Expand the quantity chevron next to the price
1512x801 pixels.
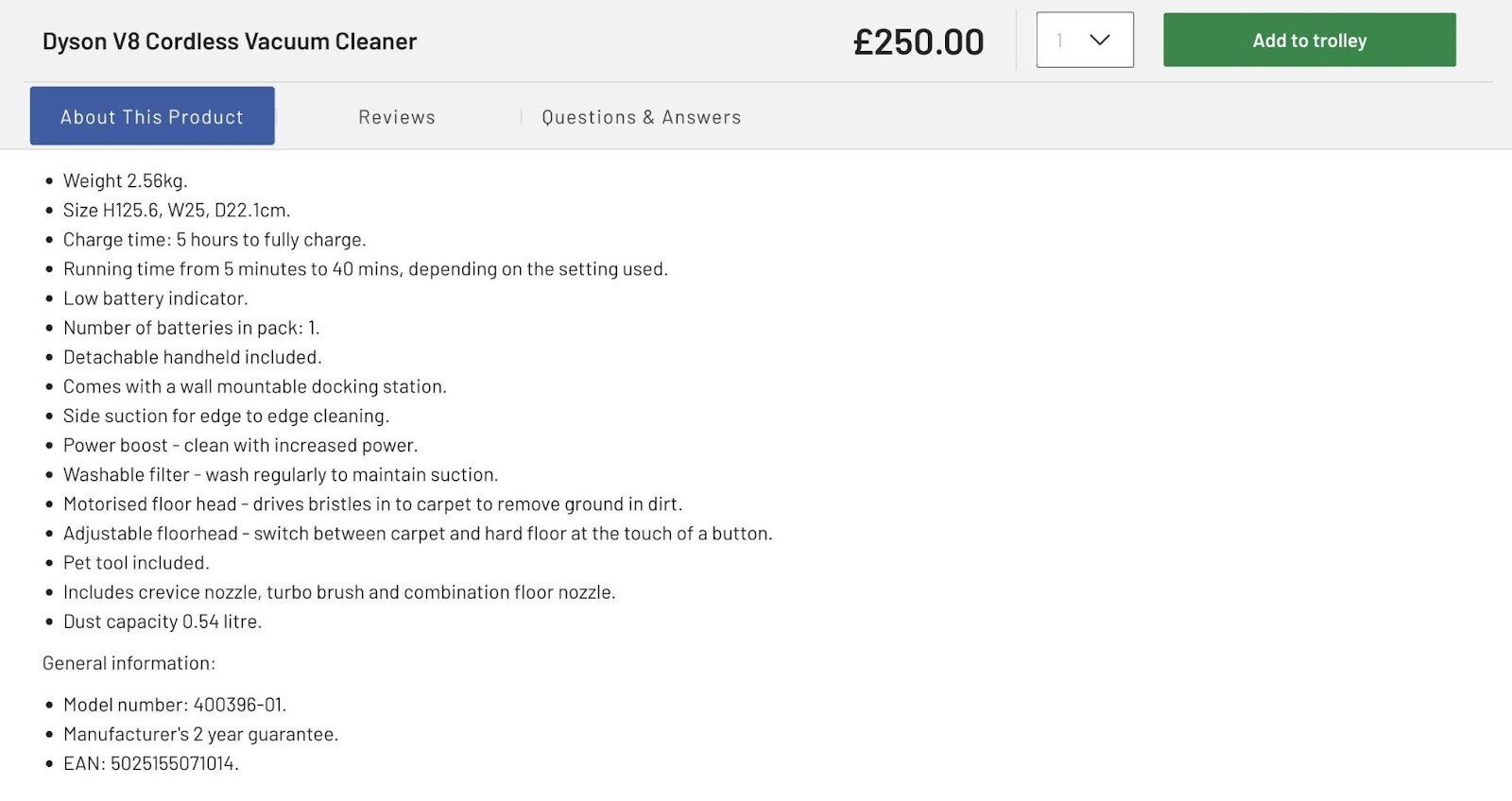click(1098, 40)
